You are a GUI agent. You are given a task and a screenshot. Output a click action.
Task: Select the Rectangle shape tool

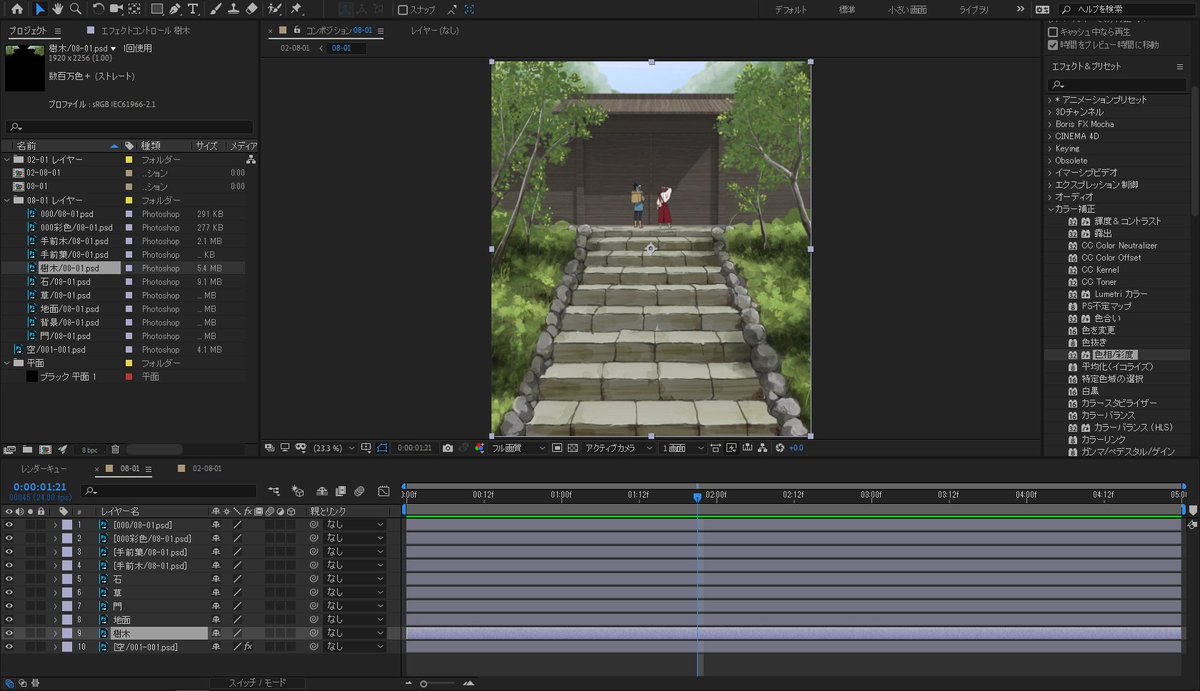157,9
